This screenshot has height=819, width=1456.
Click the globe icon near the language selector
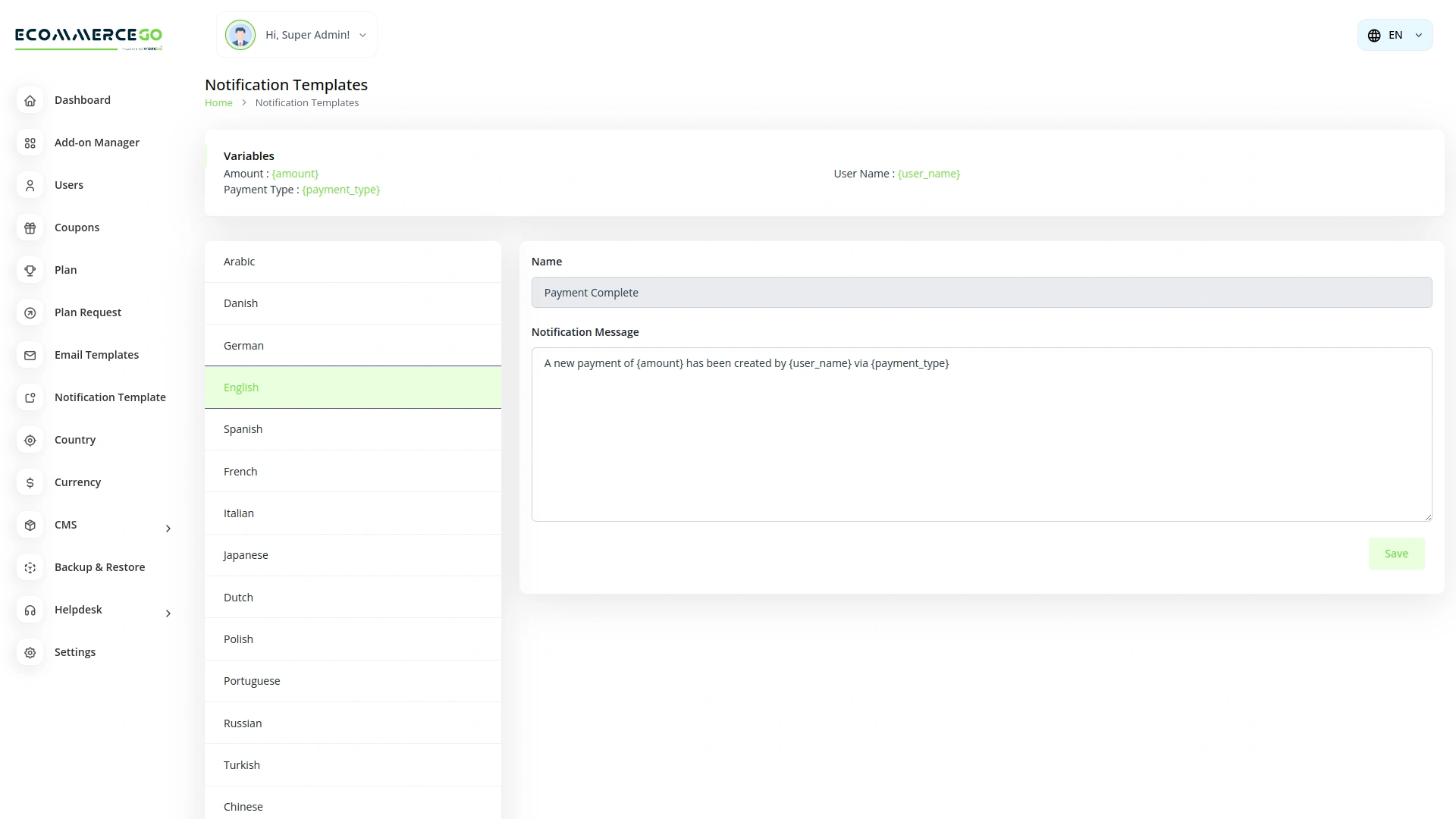(1374, 34)
